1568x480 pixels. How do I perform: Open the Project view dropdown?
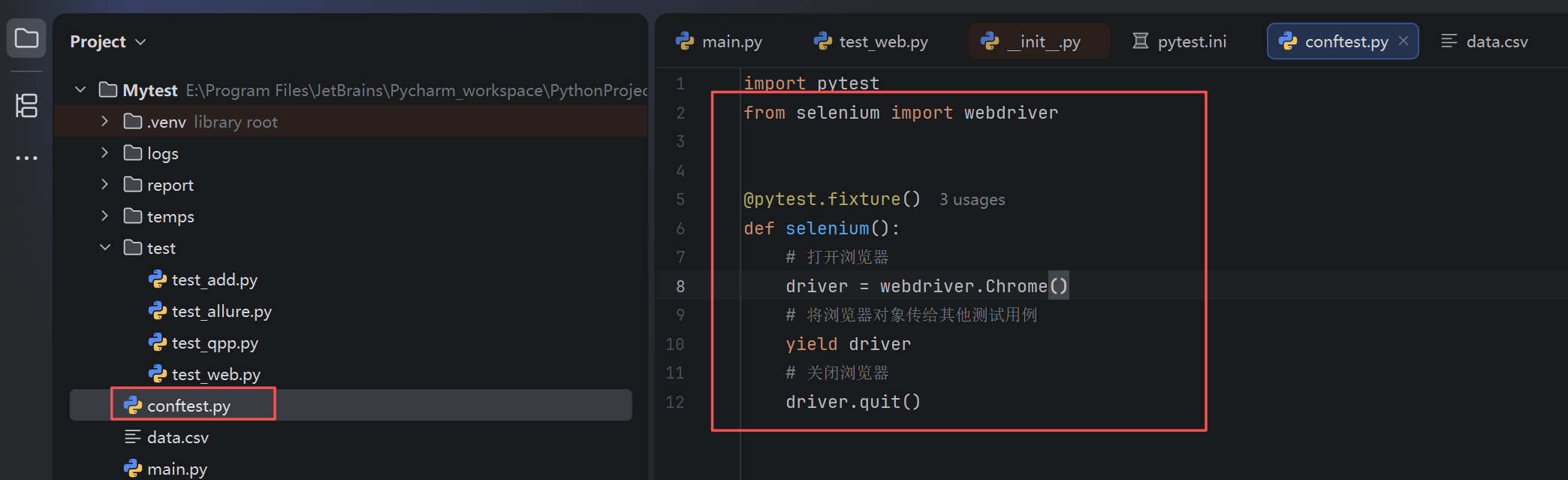107,42
